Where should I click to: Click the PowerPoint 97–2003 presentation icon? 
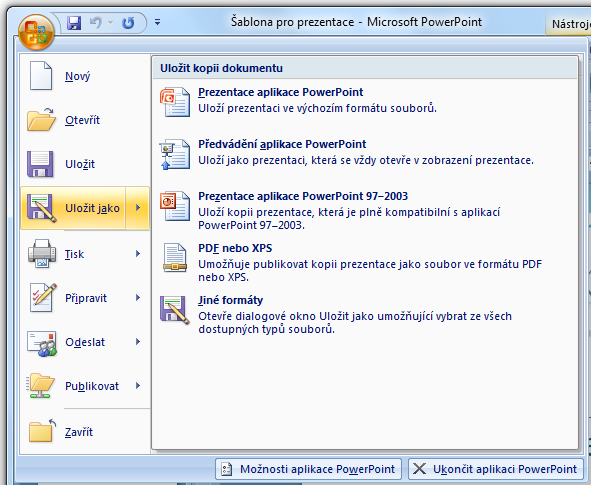[x=175, y=205]
